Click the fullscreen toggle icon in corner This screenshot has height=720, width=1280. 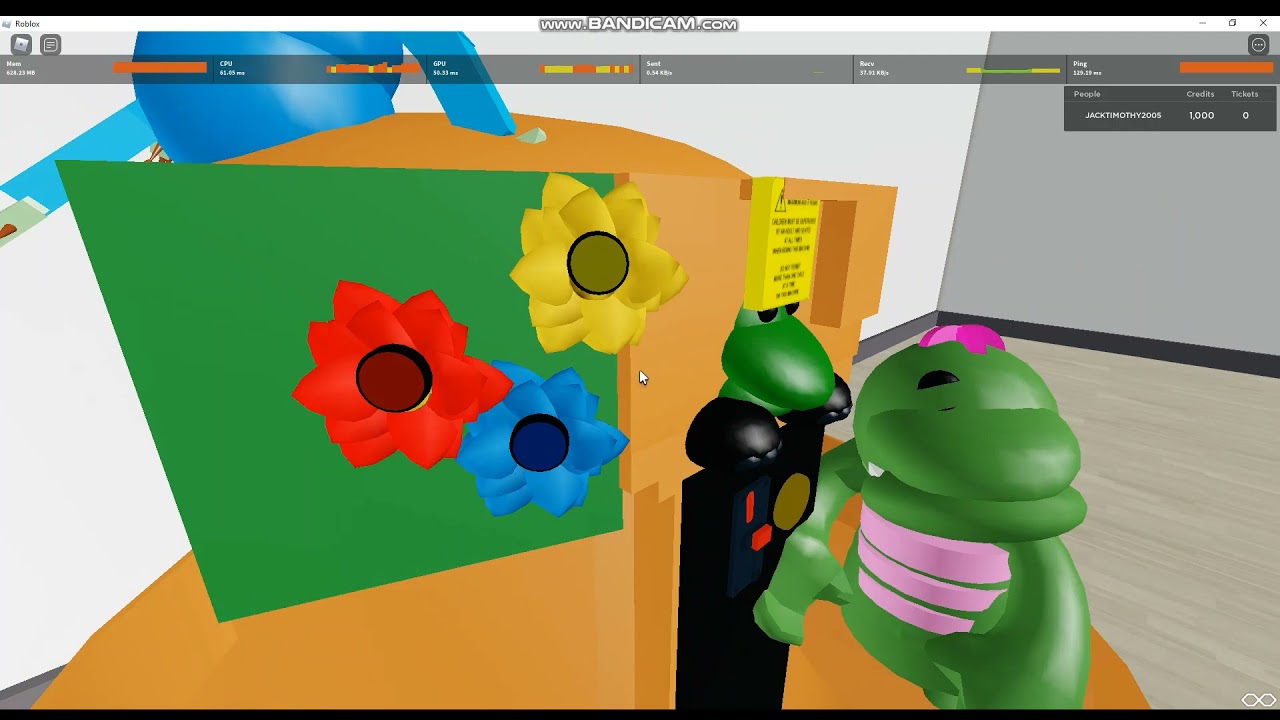(1259, 699)
